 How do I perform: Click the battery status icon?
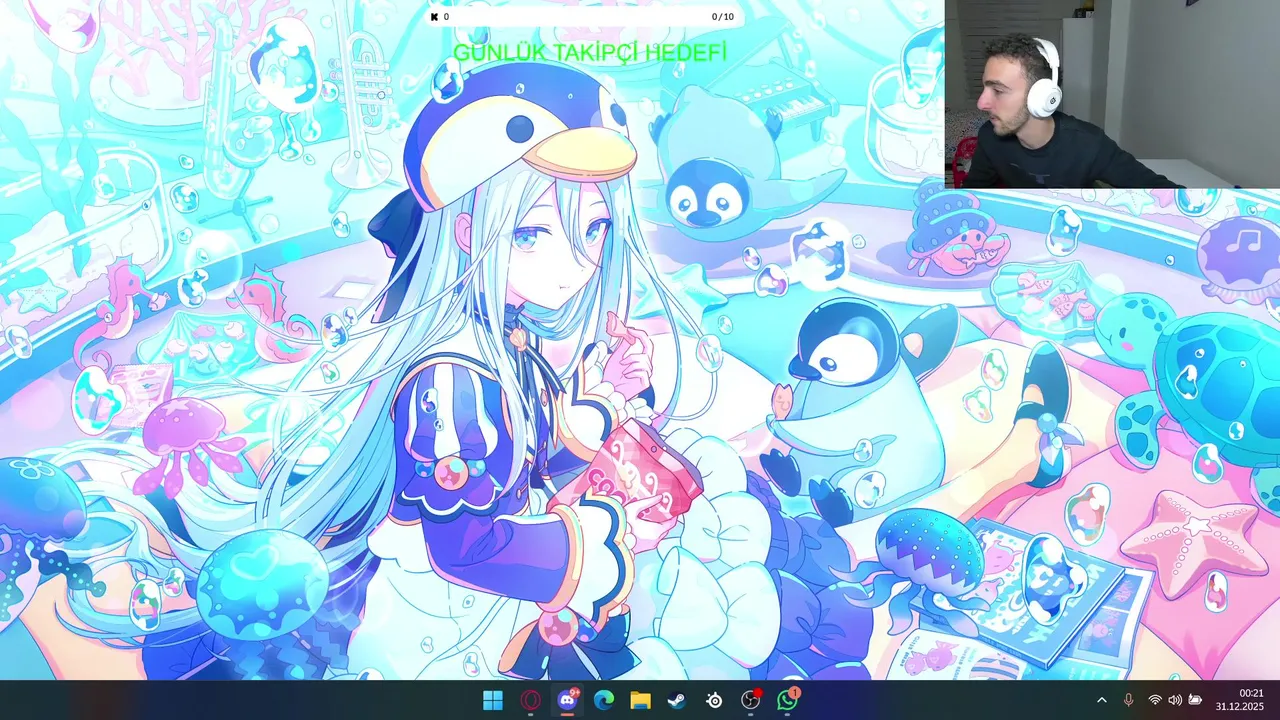coord(1194,700)
